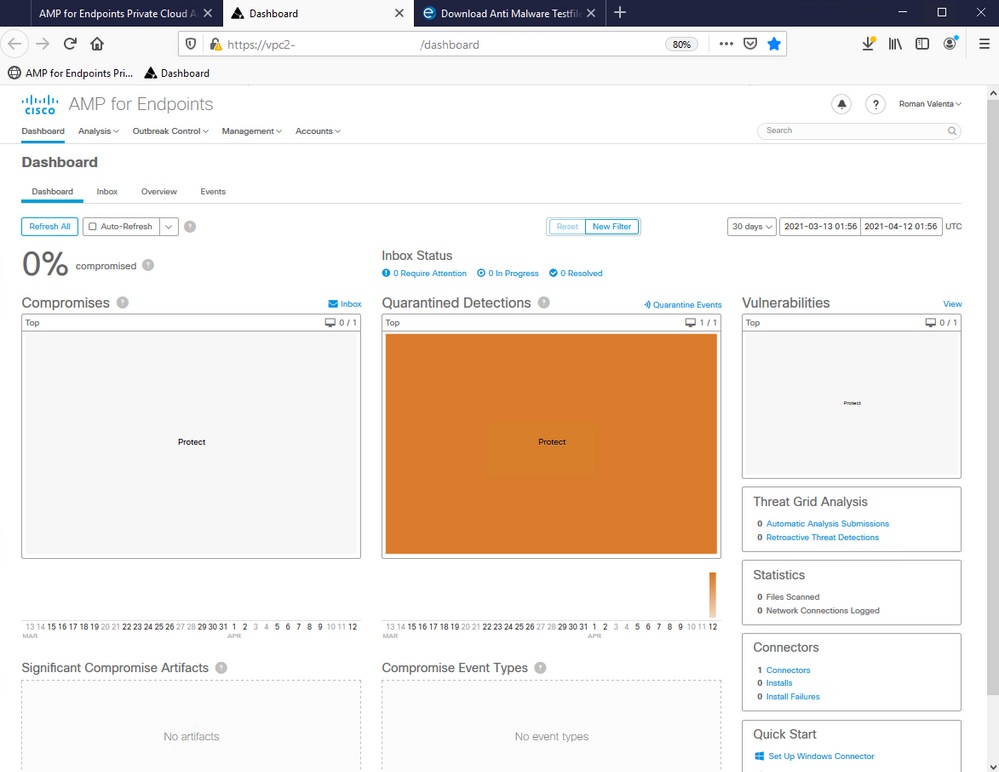Click the search magnifier in the Search field

tap(951, 131)
